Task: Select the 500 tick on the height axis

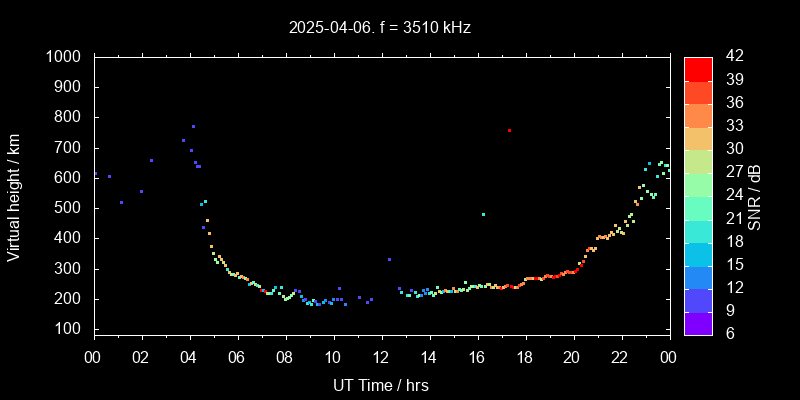Action: 69,208
